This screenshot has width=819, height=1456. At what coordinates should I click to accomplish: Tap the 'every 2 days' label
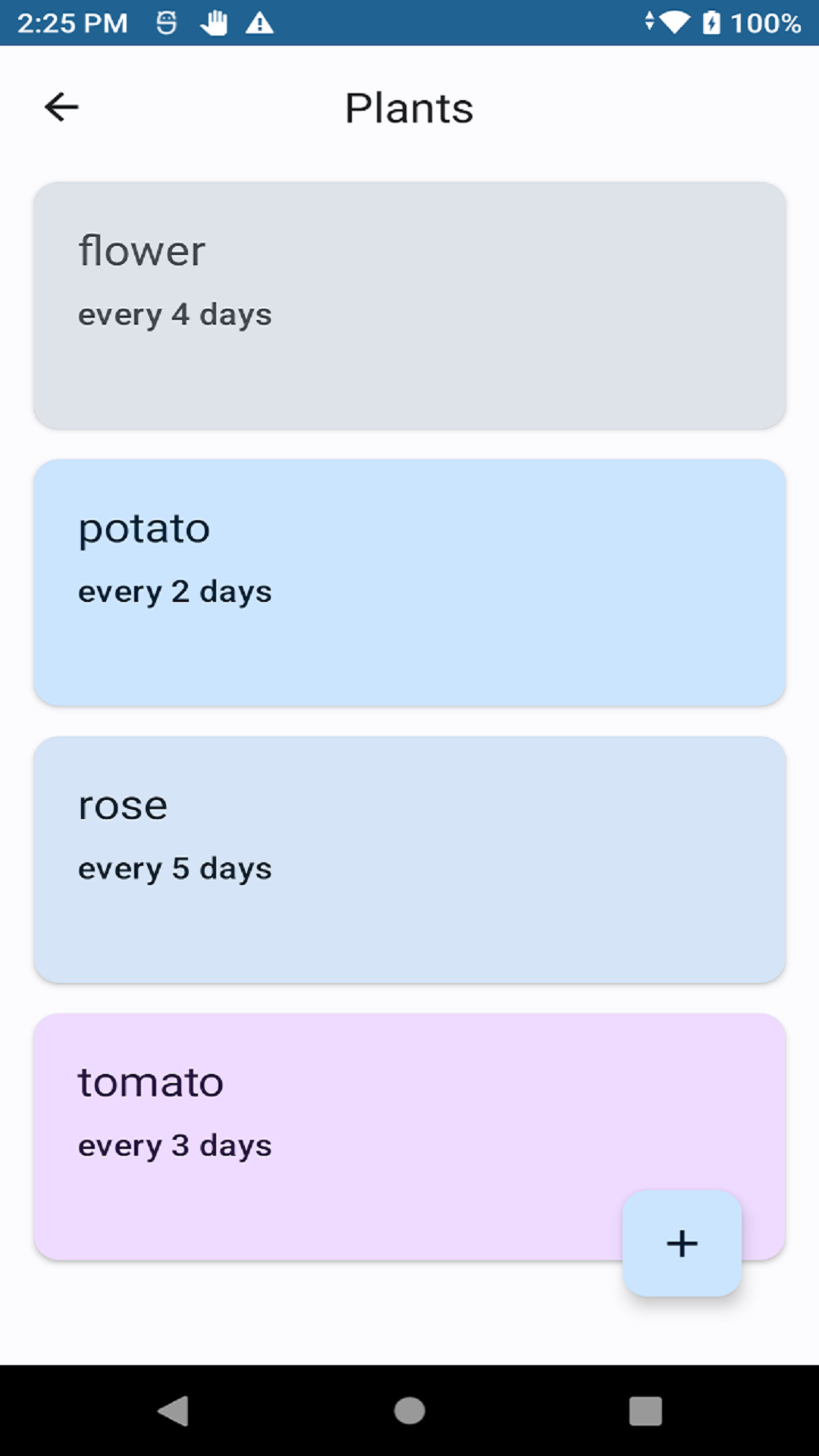tap(175, 591)
